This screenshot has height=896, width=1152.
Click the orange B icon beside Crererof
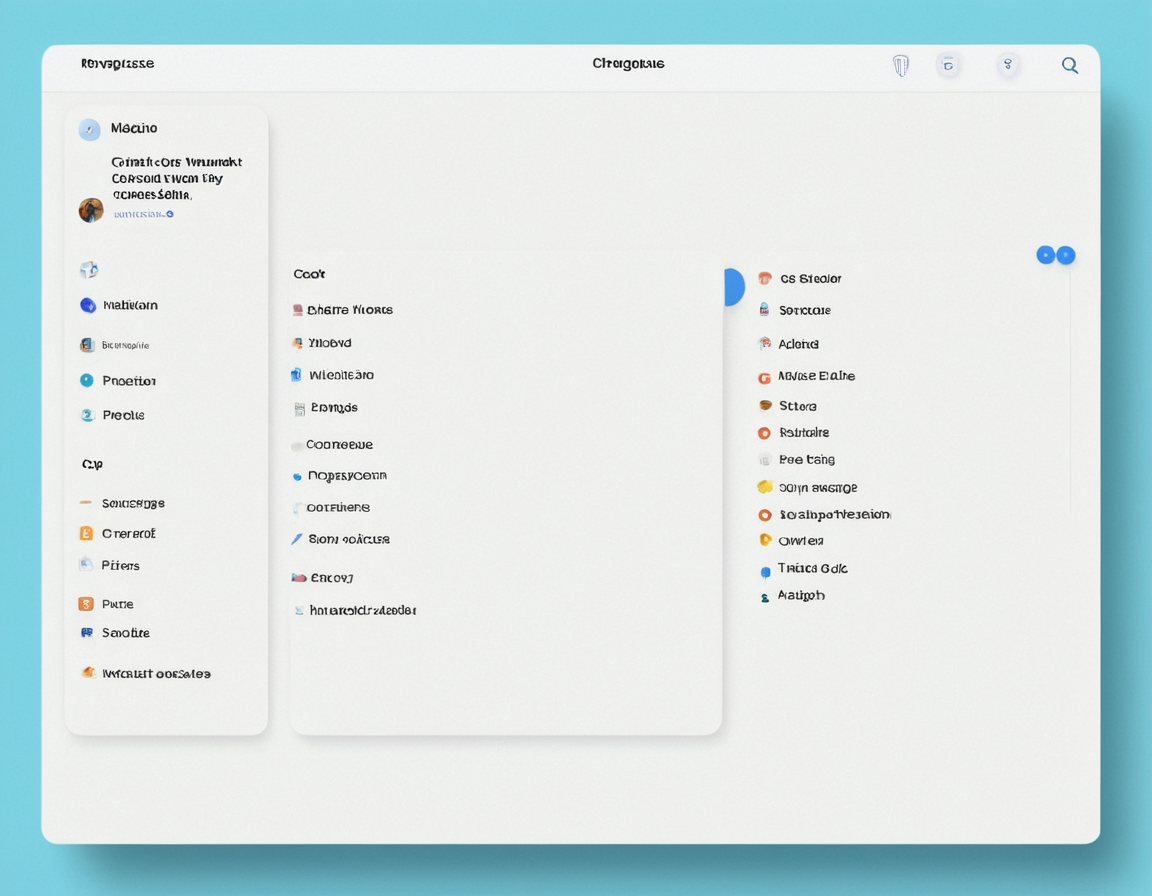pos(86,534)
